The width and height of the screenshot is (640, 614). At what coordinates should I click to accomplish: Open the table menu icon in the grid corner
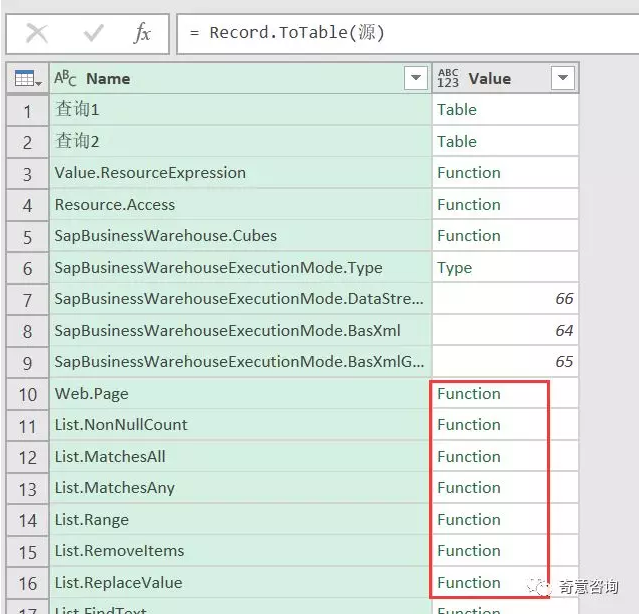[x=28, y=78]
